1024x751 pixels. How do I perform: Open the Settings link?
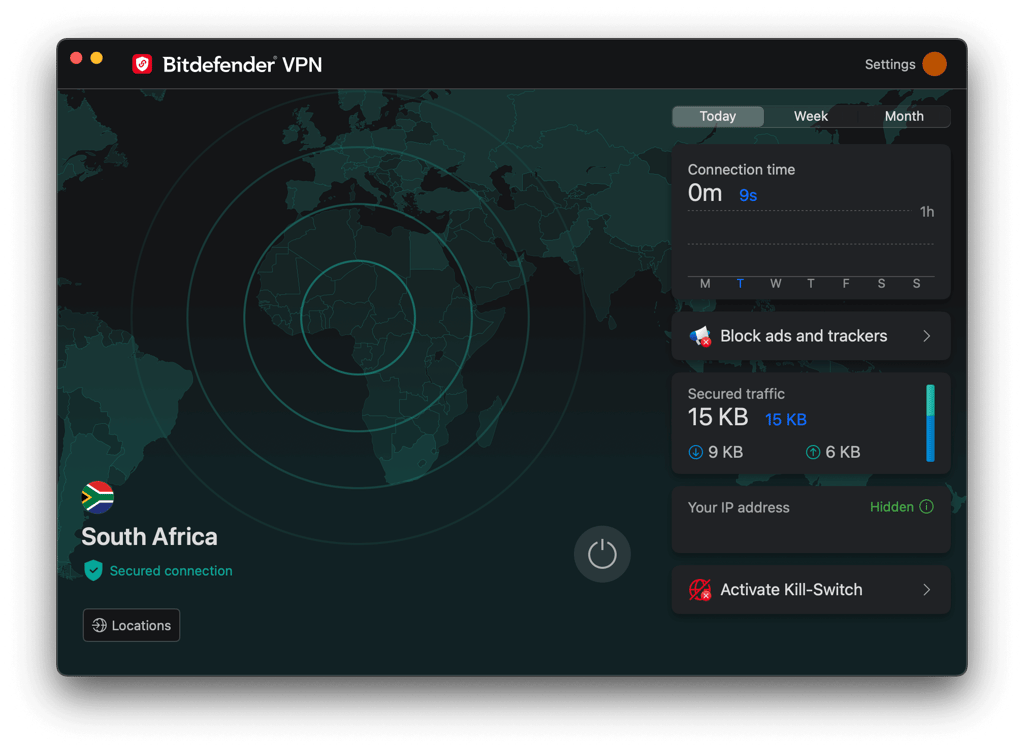[889, 64]
